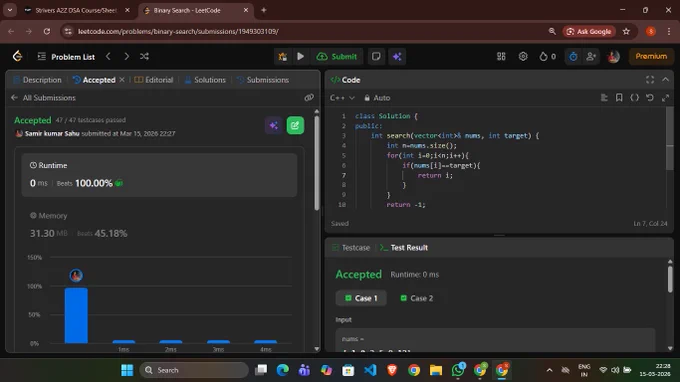The image size is (680, 382).
Task: Click the Ask Google button
Action: coord(589,31)
